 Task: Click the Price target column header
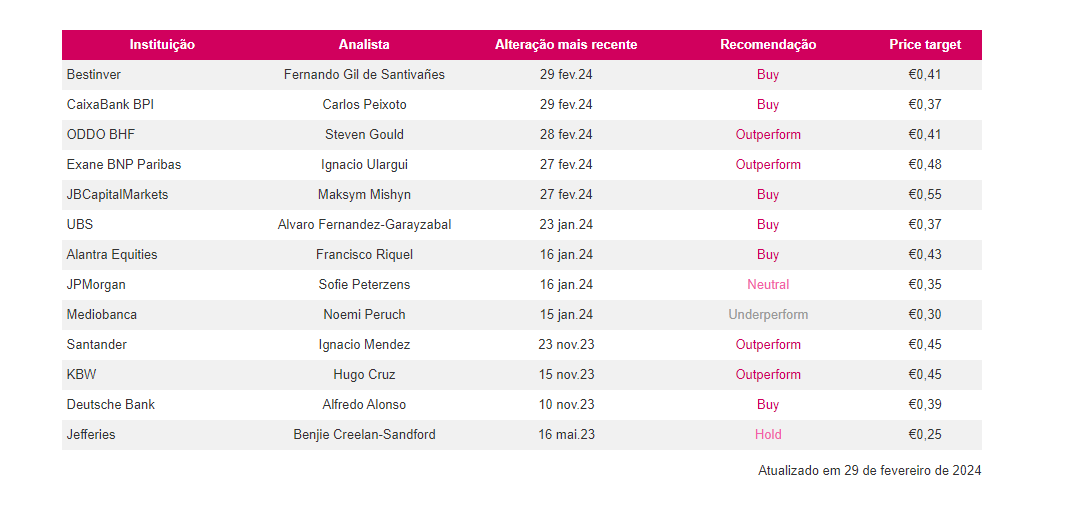925,45
